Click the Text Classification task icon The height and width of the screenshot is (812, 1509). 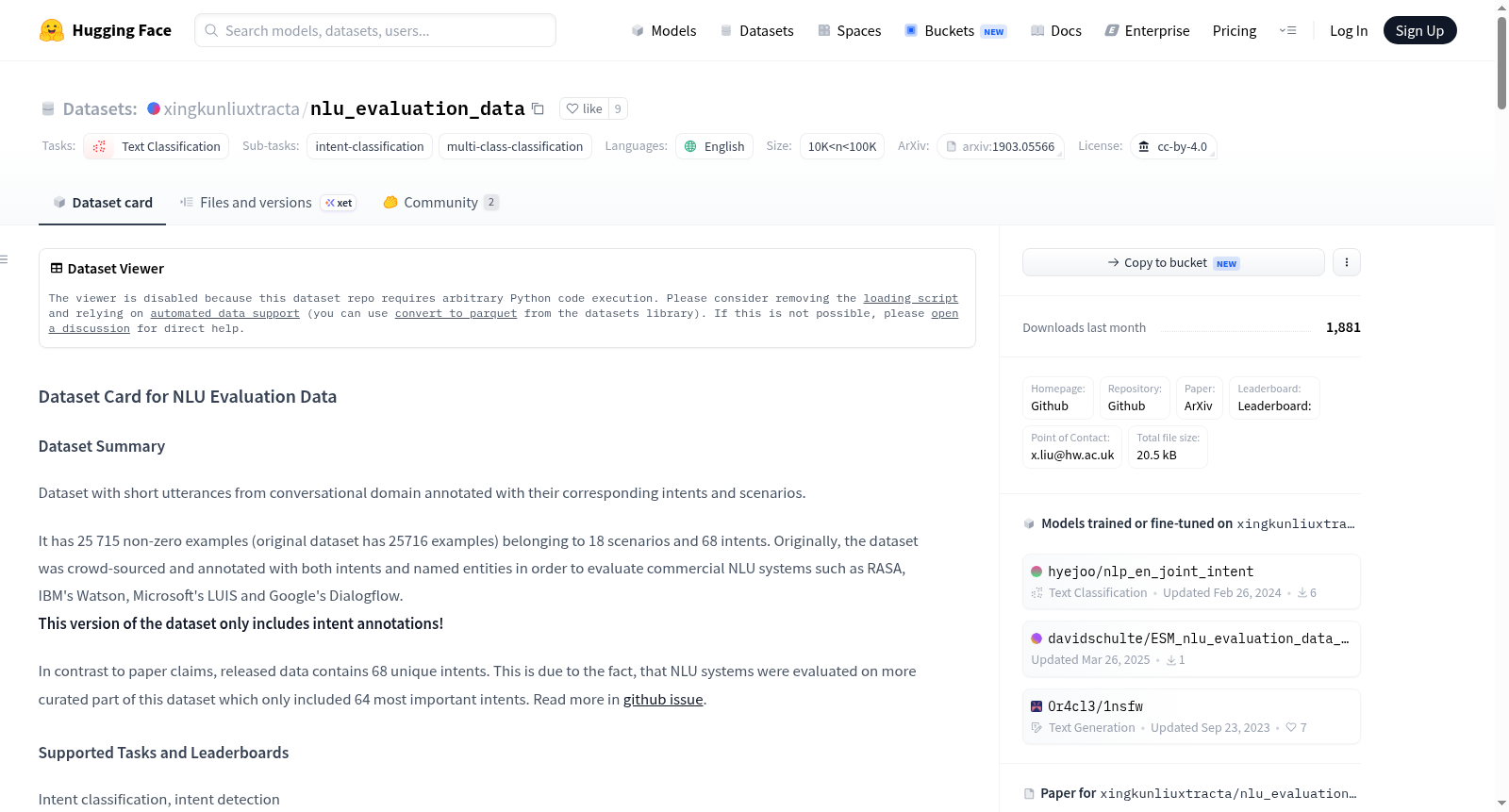click(x=99, y=146)
